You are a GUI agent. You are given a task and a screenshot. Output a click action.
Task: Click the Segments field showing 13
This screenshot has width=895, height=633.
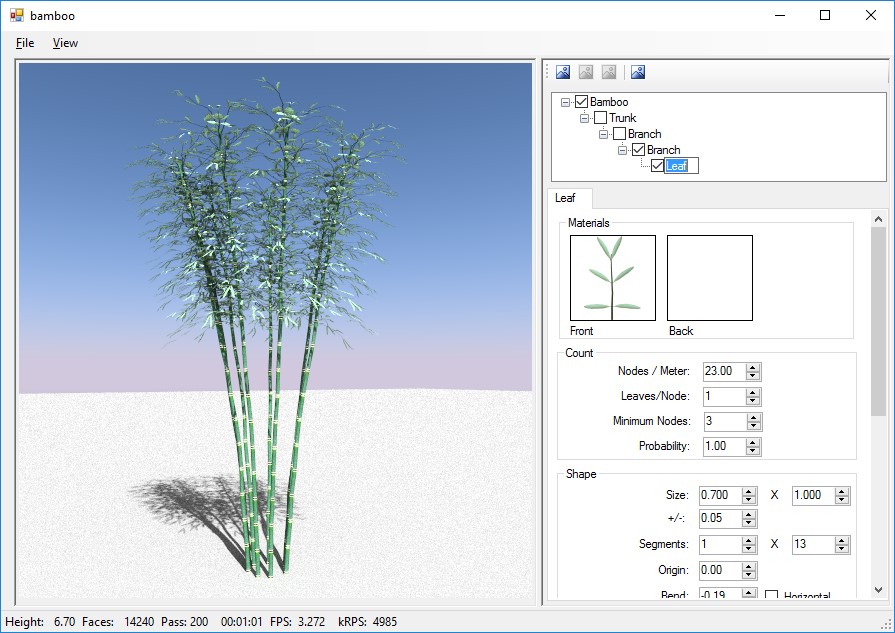[x=813, y=545]
